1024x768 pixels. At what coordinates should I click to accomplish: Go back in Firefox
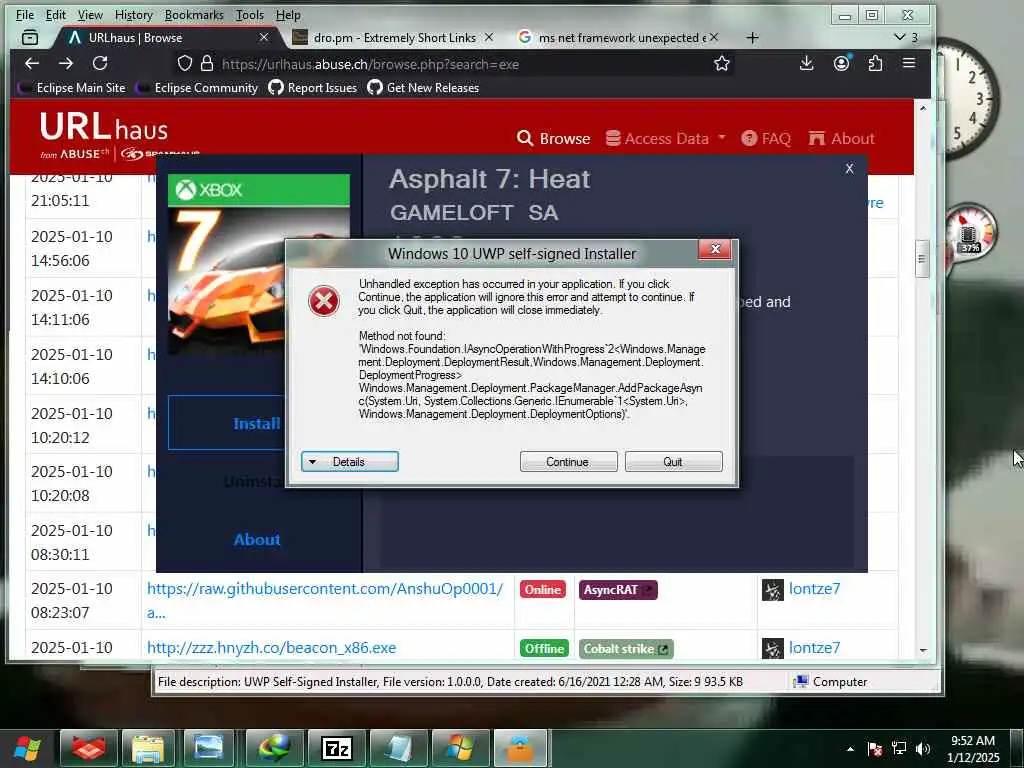click(32, 63)
